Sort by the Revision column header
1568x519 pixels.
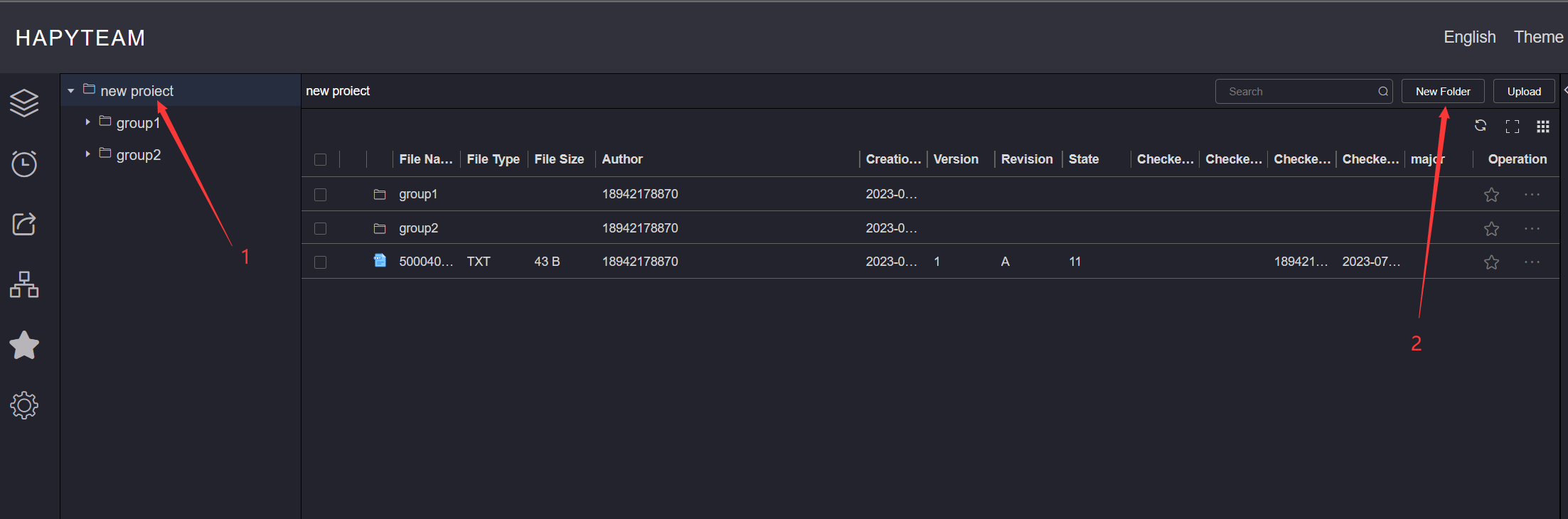(x=1027, y=159)
